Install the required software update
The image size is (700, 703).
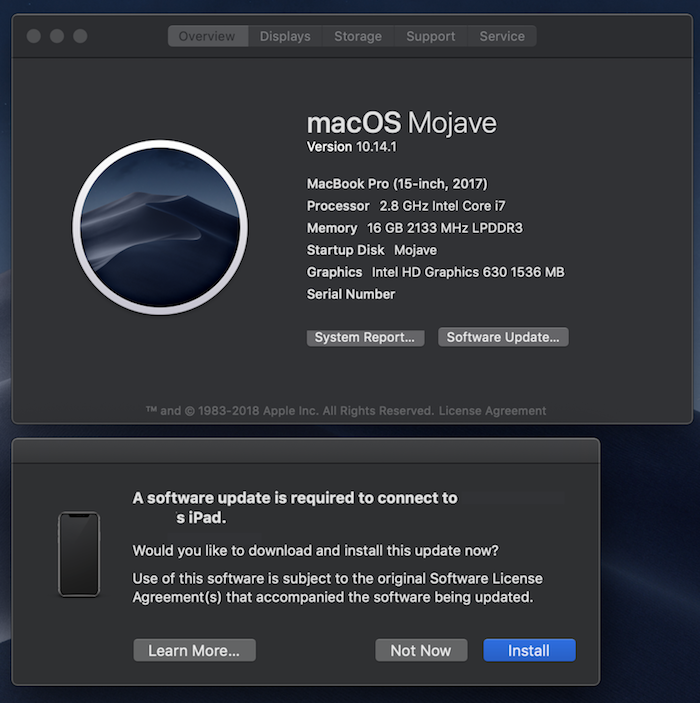[x=529, y=650]
